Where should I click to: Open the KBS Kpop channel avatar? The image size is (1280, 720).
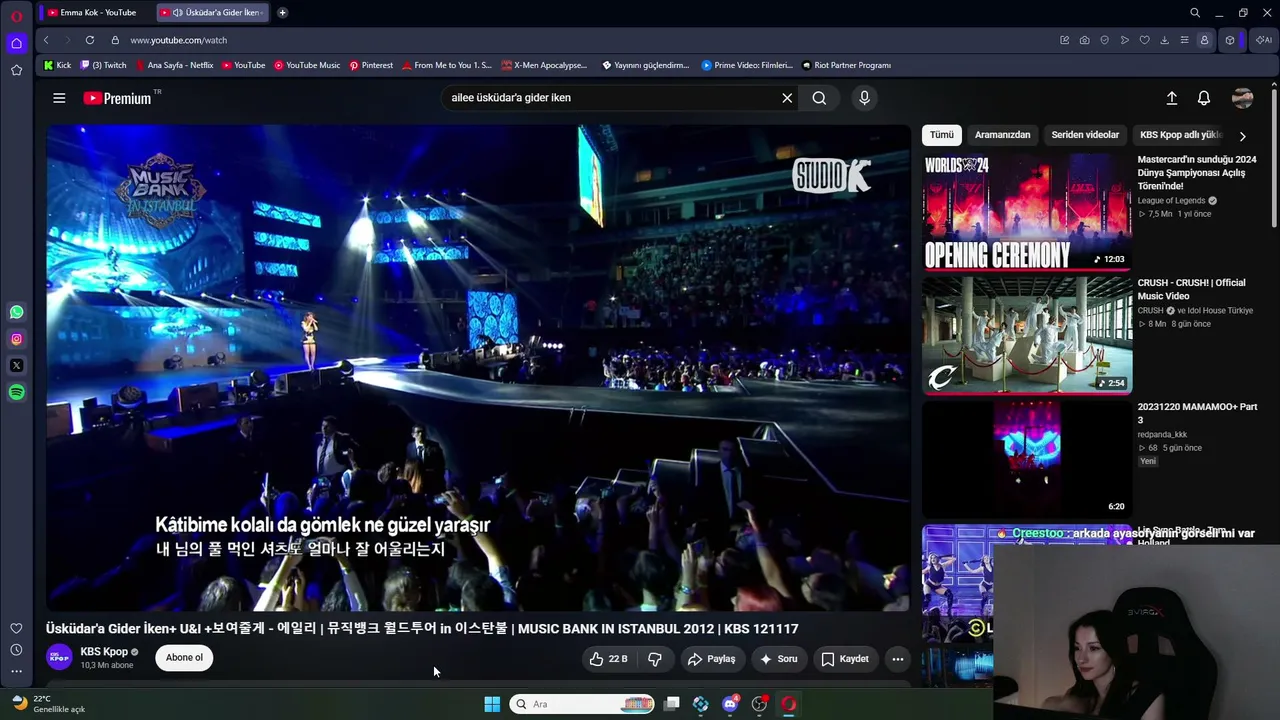[x=60, y=657]
